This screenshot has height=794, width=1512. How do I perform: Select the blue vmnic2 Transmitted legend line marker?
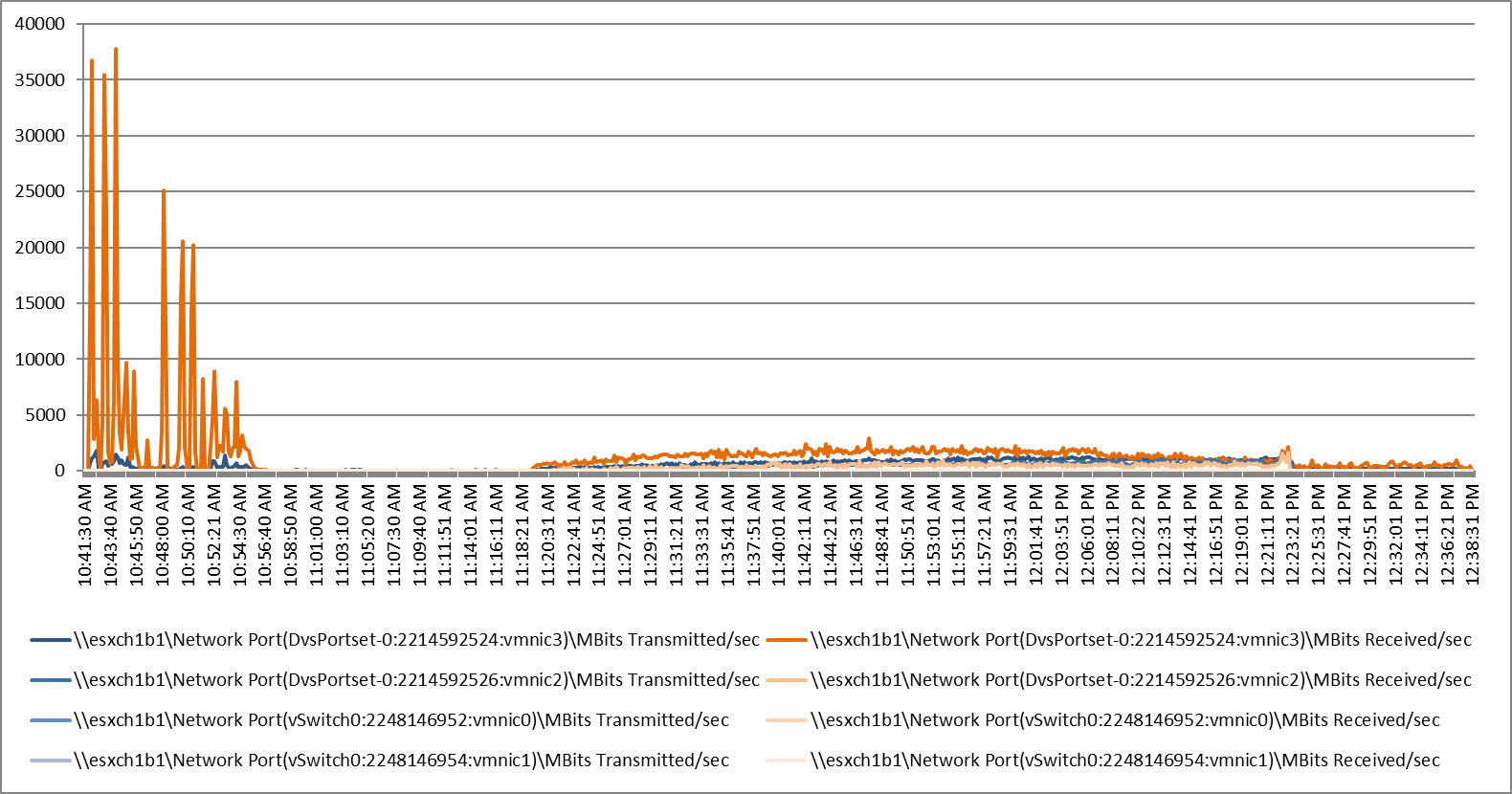click(x=51, y=680)
